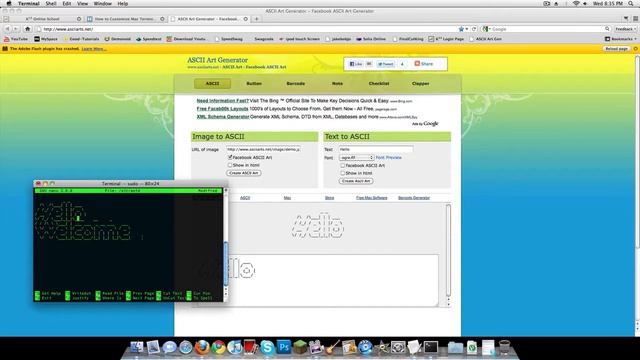Bookmark page with the star icon

click(x=461, y=29)
